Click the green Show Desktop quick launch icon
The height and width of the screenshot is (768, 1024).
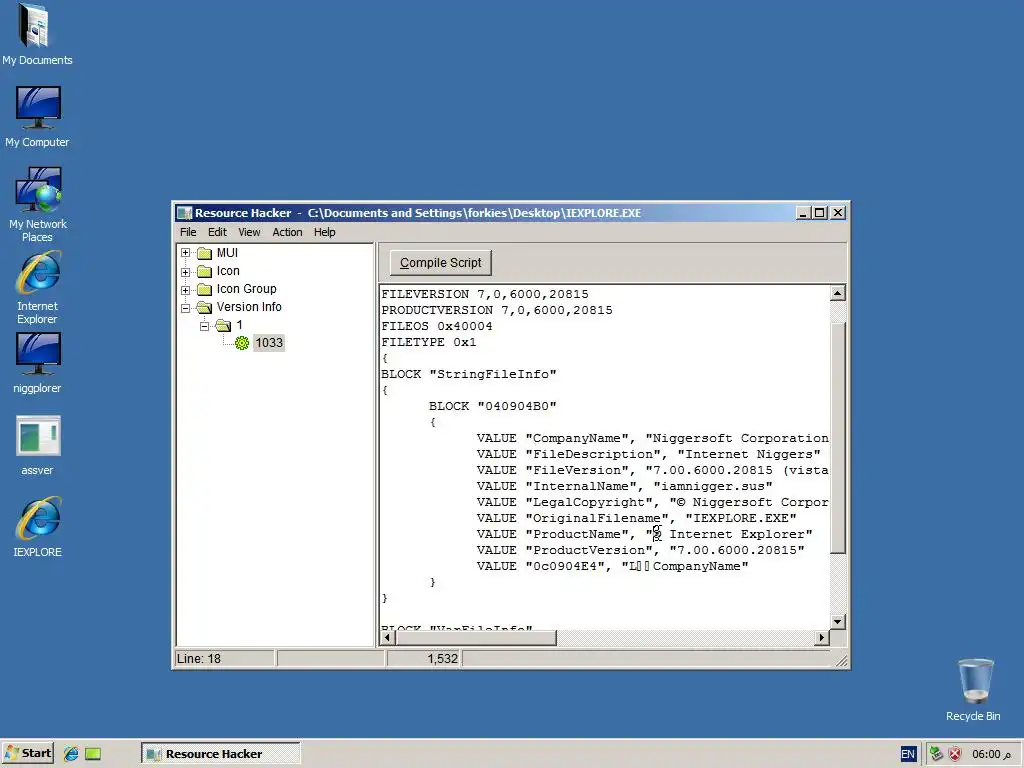coord(93,754)
